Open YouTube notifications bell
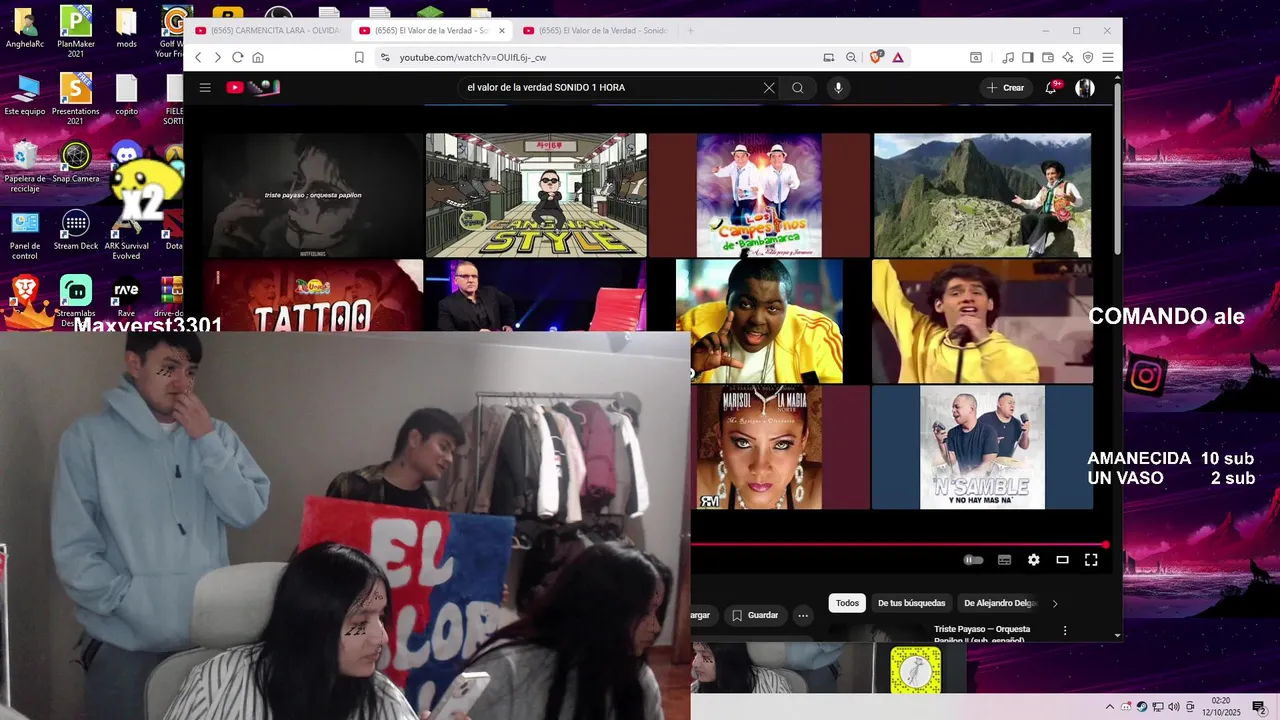Viewport: 1280px width, 720px height. click(1051, 88)
